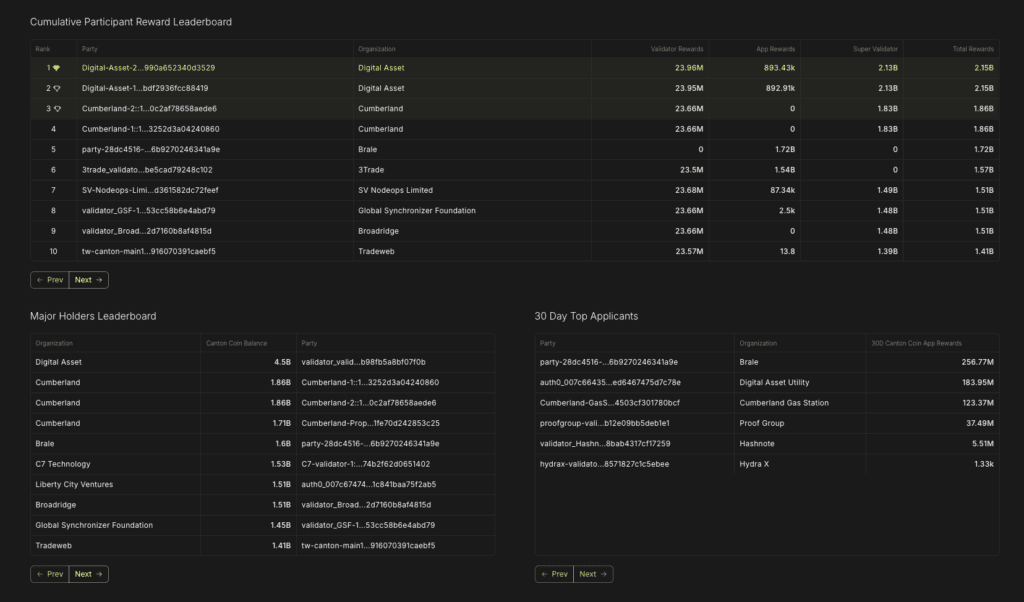The image size is (1024, 602).
Task: Select party 3trade_validato...be5cad79248c102
Action: click(147, 170)
